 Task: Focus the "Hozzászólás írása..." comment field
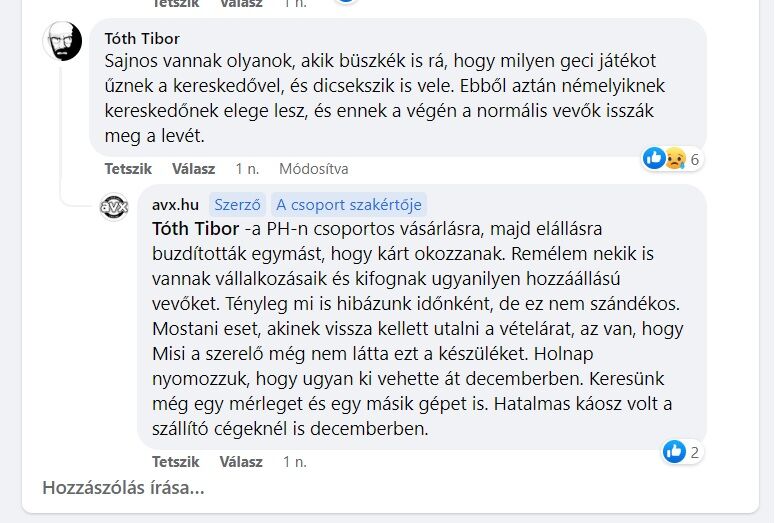(123, 489)
